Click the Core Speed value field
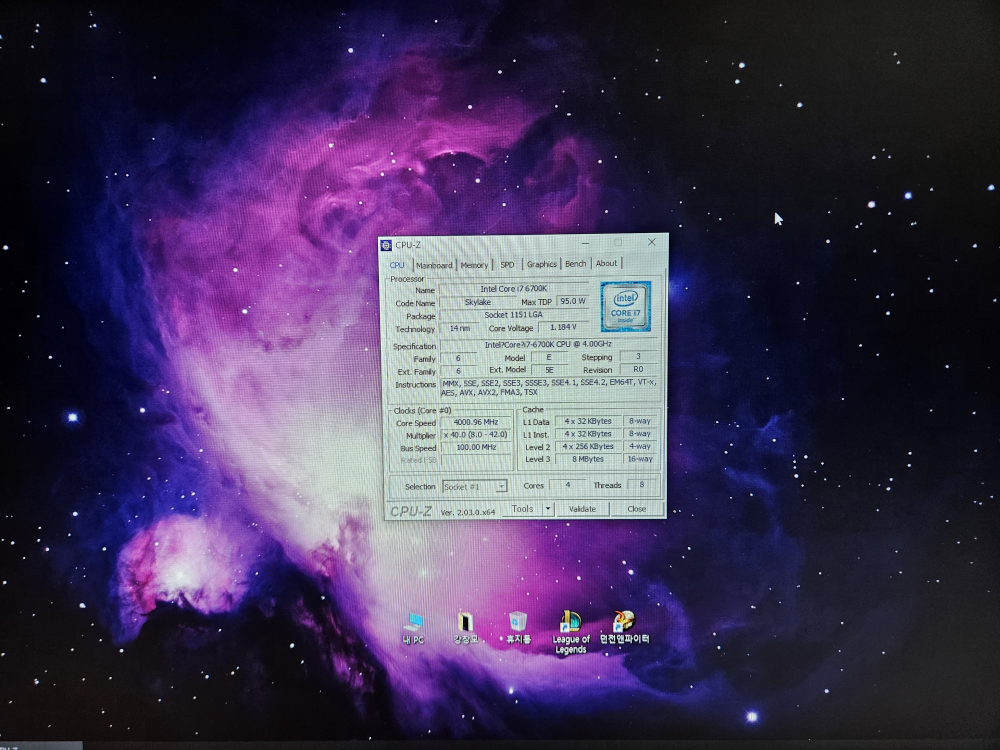The width and height of the screenshot is (1000, 750). coord(476,422)
